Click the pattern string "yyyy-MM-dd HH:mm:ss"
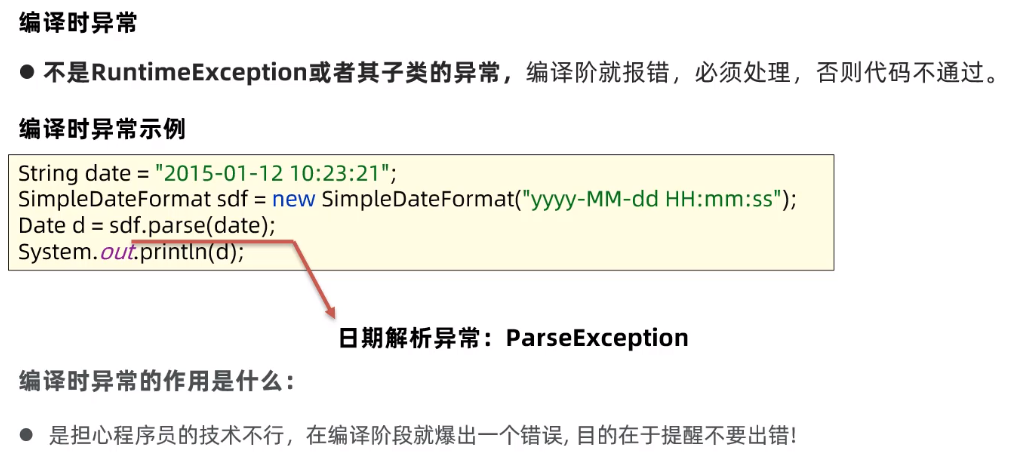This screenshot has width=1020, height=464. (655, 199)
